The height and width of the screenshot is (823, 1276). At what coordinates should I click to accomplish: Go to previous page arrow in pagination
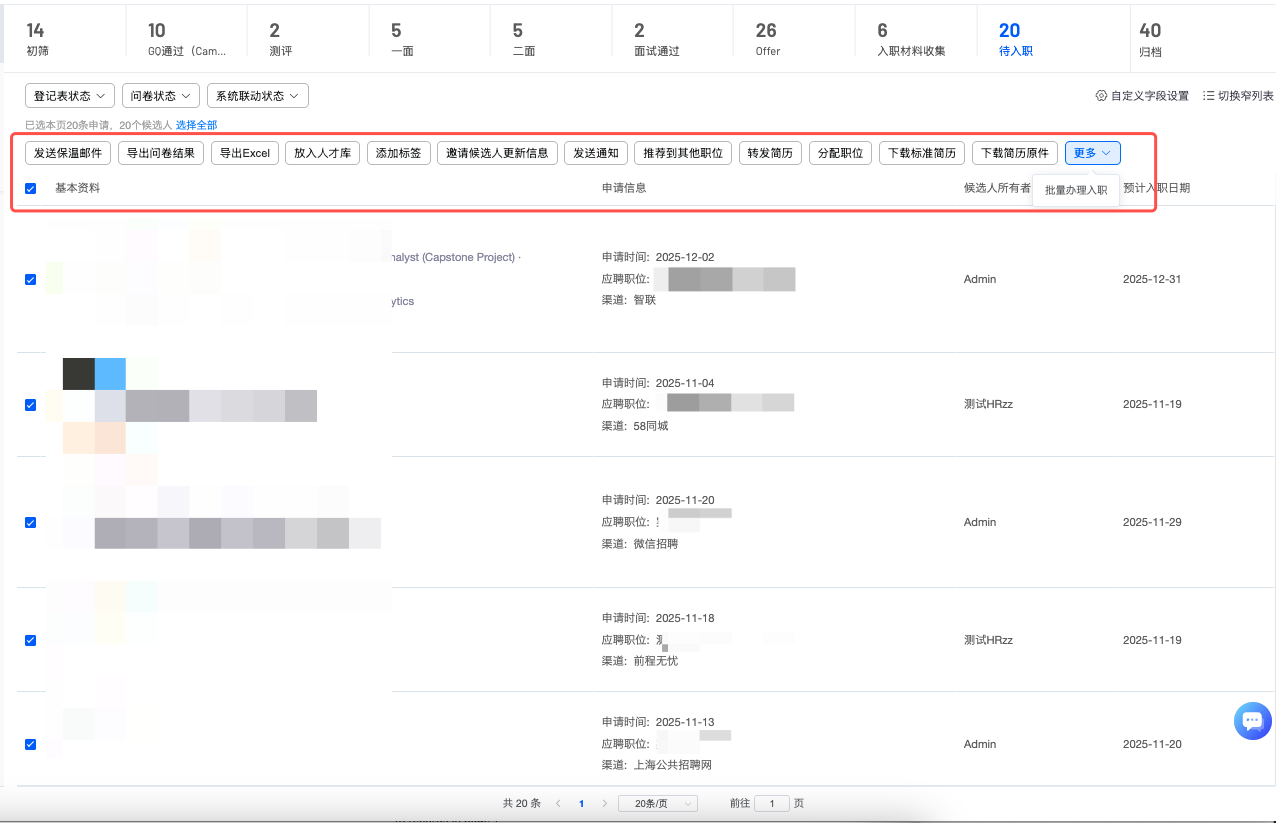pyautogui.click(x=558, y=803)
